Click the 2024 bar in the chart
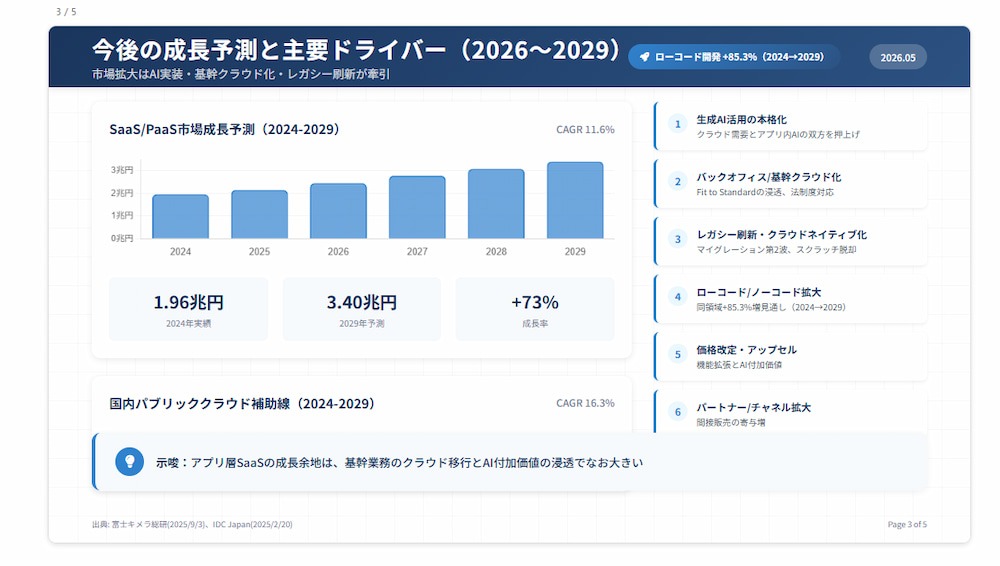 pyautogui.click(x=180, y=216)
